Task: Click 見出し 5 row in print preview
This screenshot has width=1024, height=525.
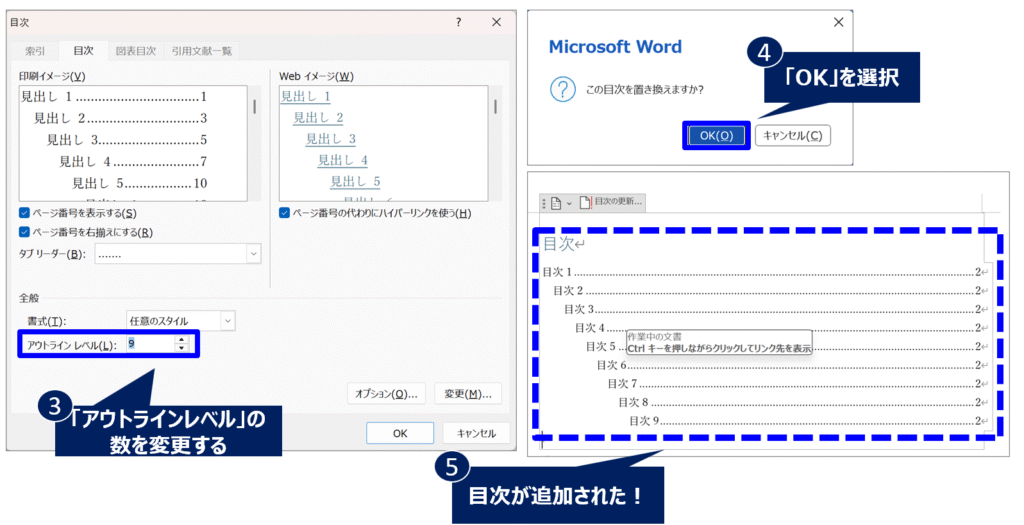Action: tap(140, 183)
